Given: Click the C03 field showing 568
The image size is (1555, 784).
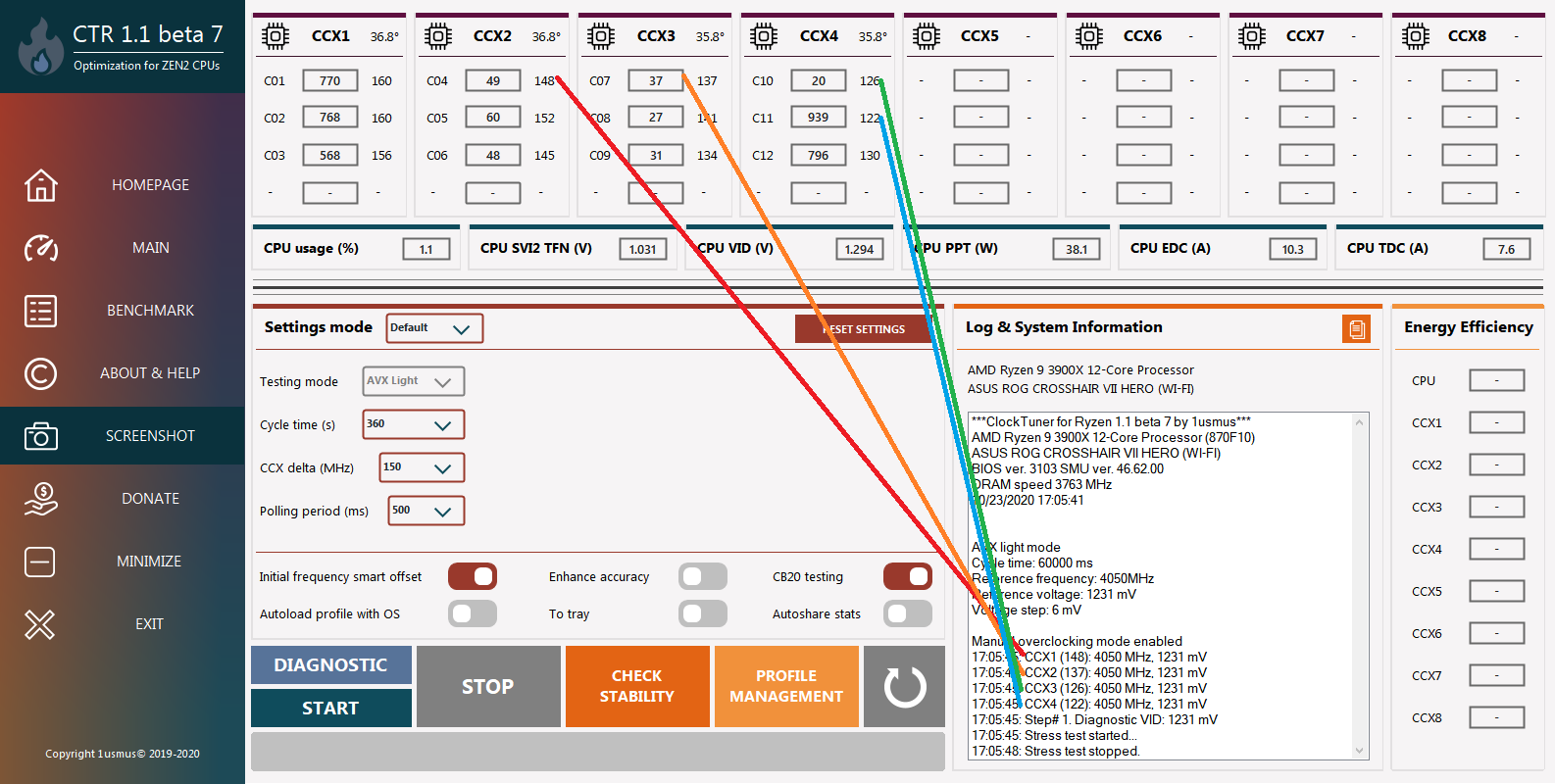Looking at the screenshot, I should click(x=330, y=155).
